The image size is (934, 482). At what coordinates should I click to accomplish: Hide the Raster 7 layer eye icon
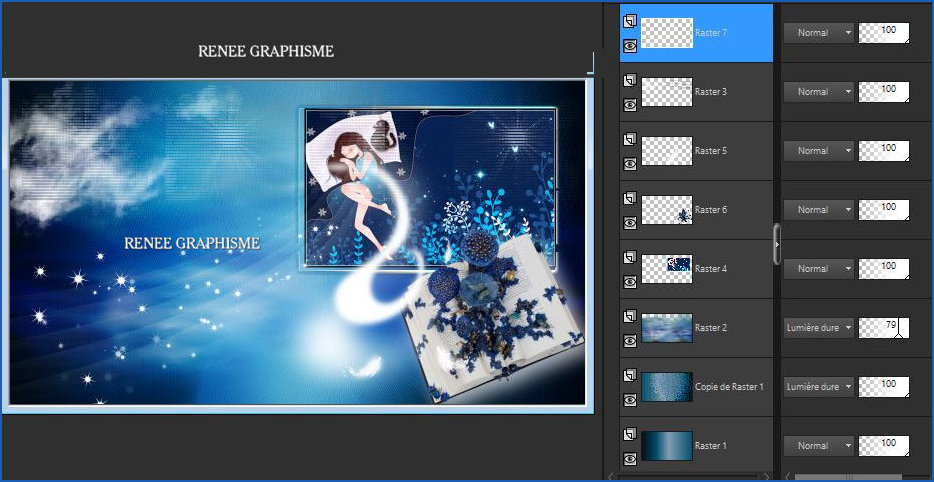[x=630, y=45]
